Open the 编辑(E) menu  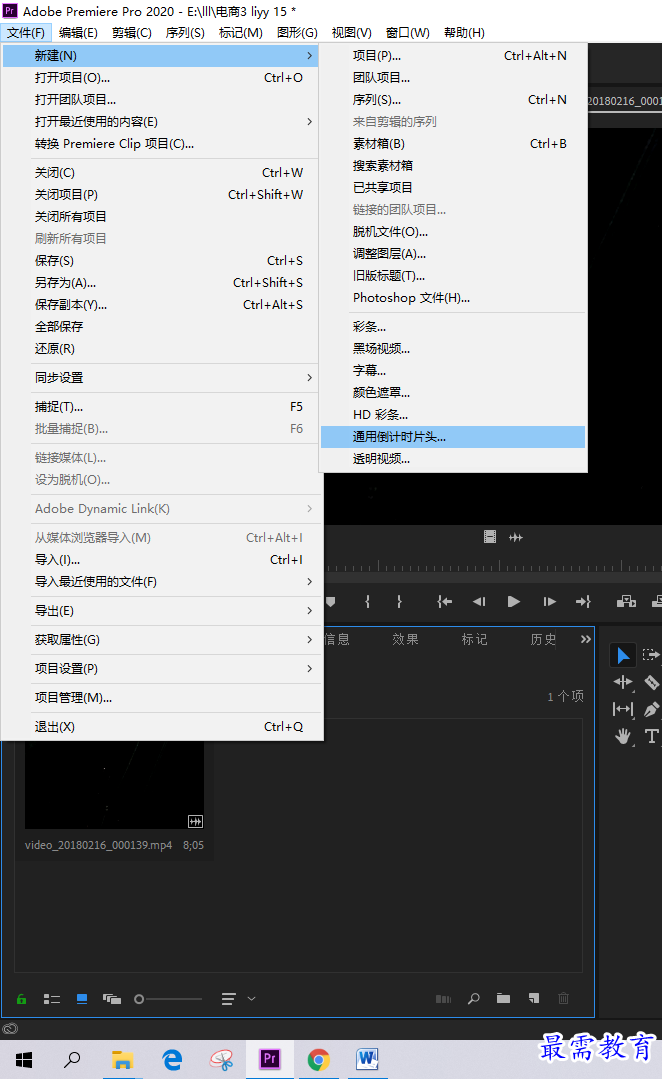pyautogui.click(x=78, y=33)
